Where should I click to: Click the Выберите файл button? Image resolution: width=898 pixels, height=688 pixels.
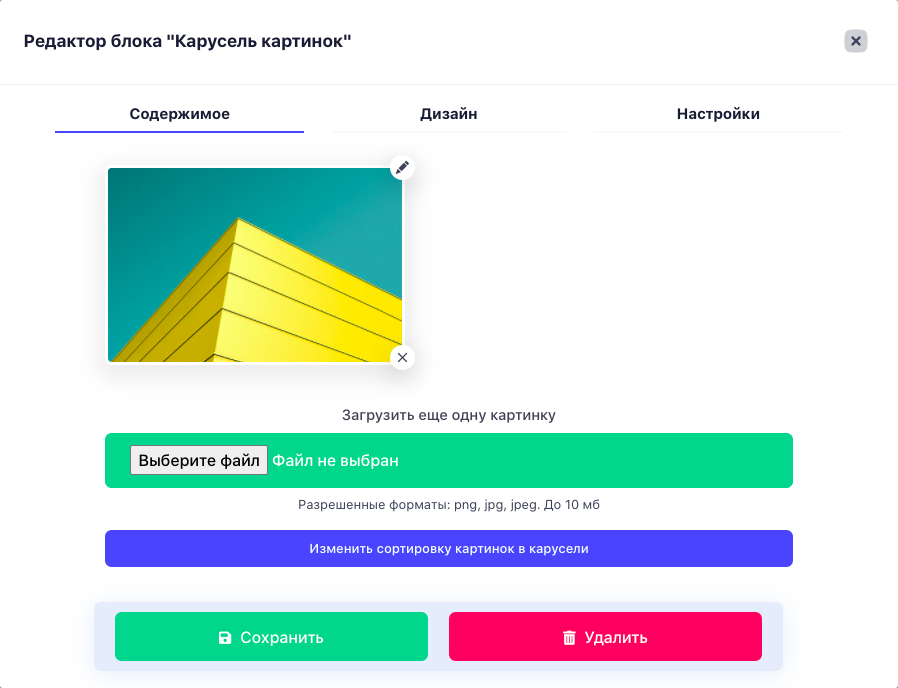tap(199, 461)
